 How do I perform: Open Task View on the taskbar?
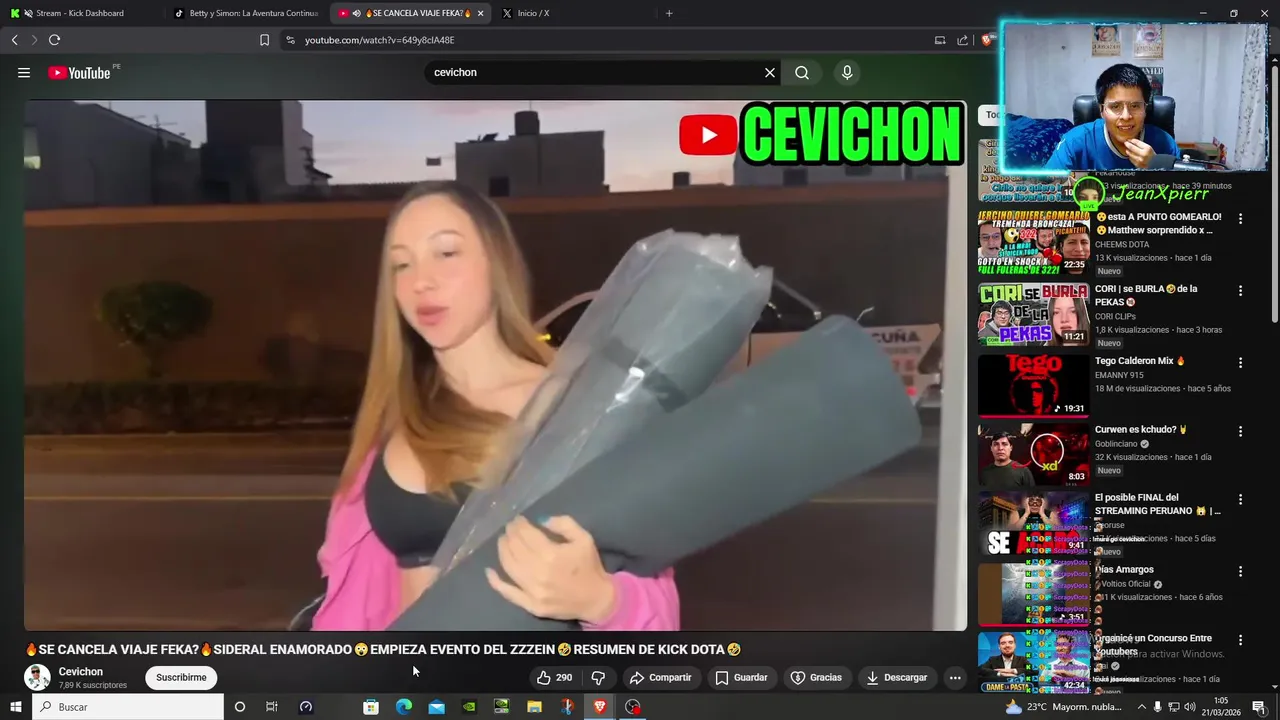(x=271, y=707)
